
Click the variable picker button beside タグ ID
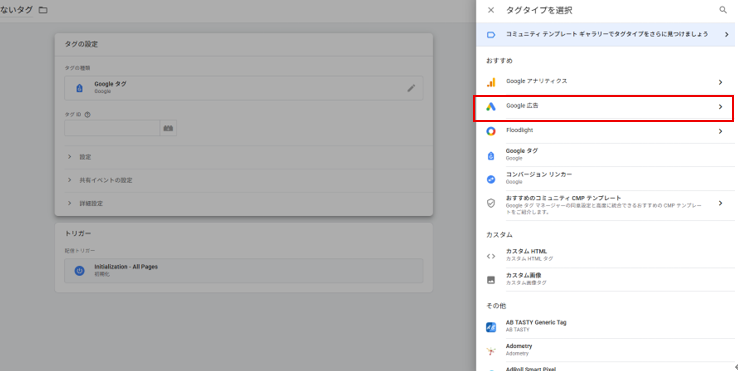(x=168, y=128)
